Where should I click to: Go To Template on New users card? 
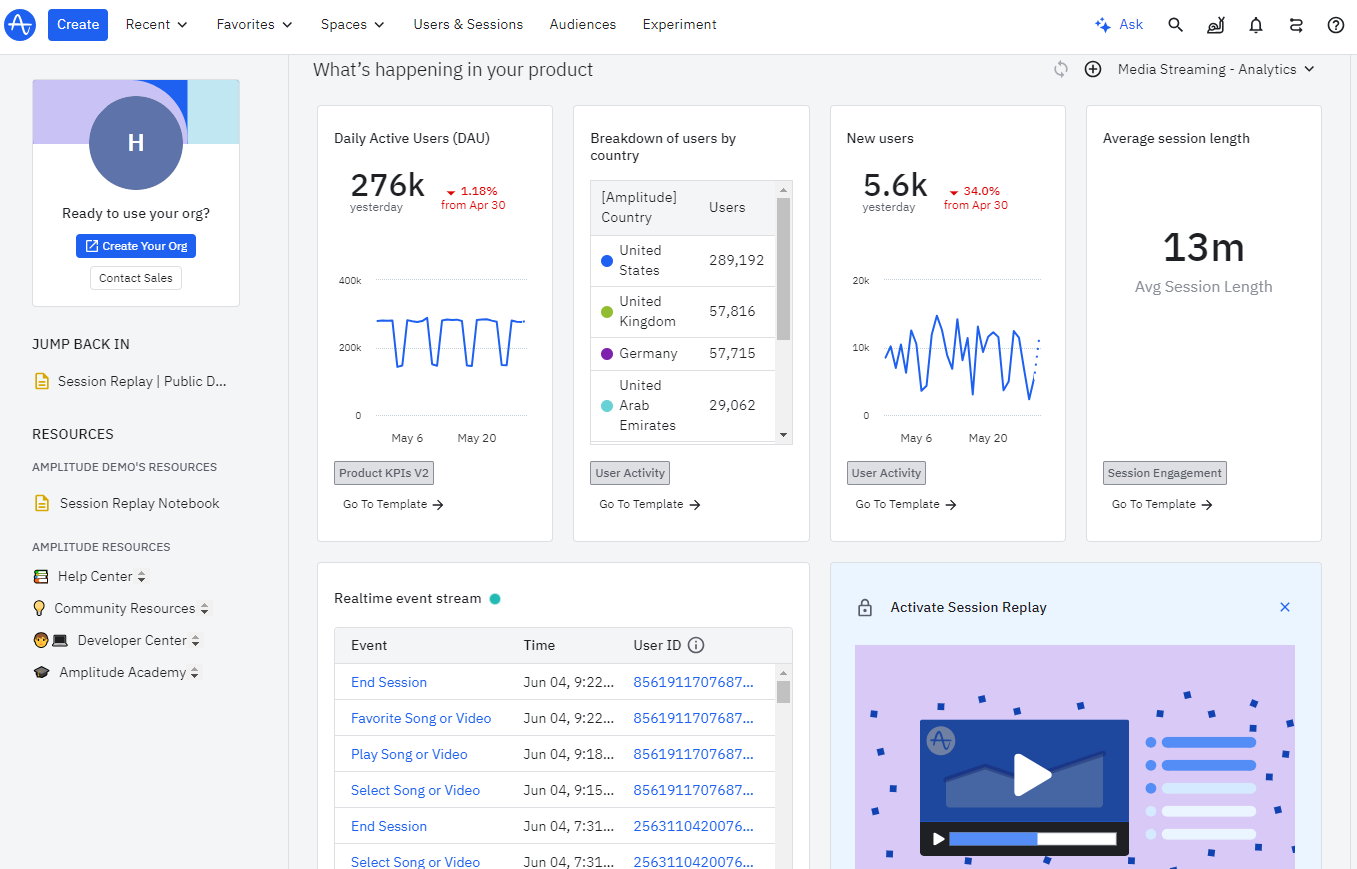point(906,504)
